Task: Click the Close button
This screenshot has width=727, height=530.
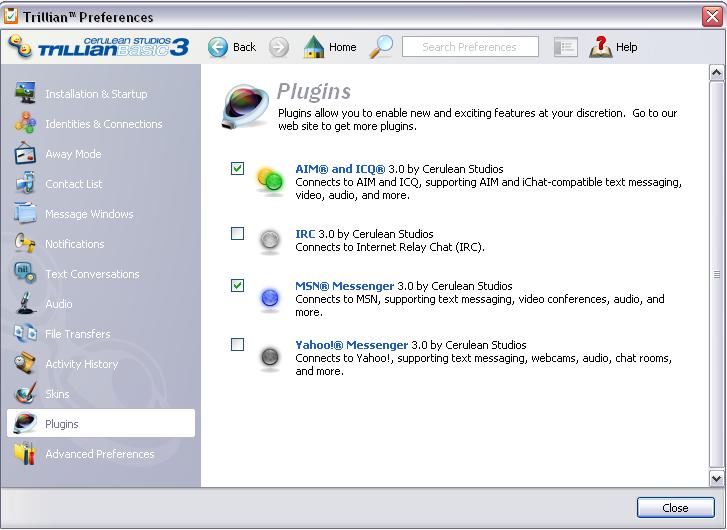Action: coord(676,508)
